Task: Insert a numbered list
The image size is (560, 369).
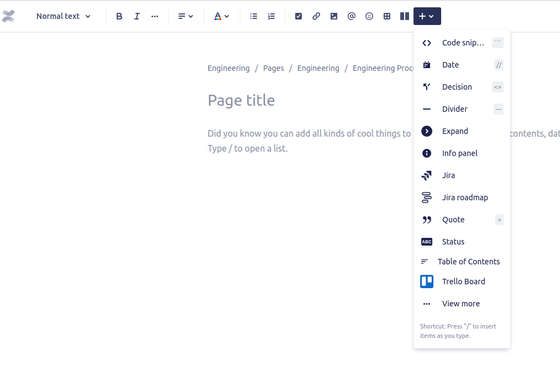Action: [271, 16]
